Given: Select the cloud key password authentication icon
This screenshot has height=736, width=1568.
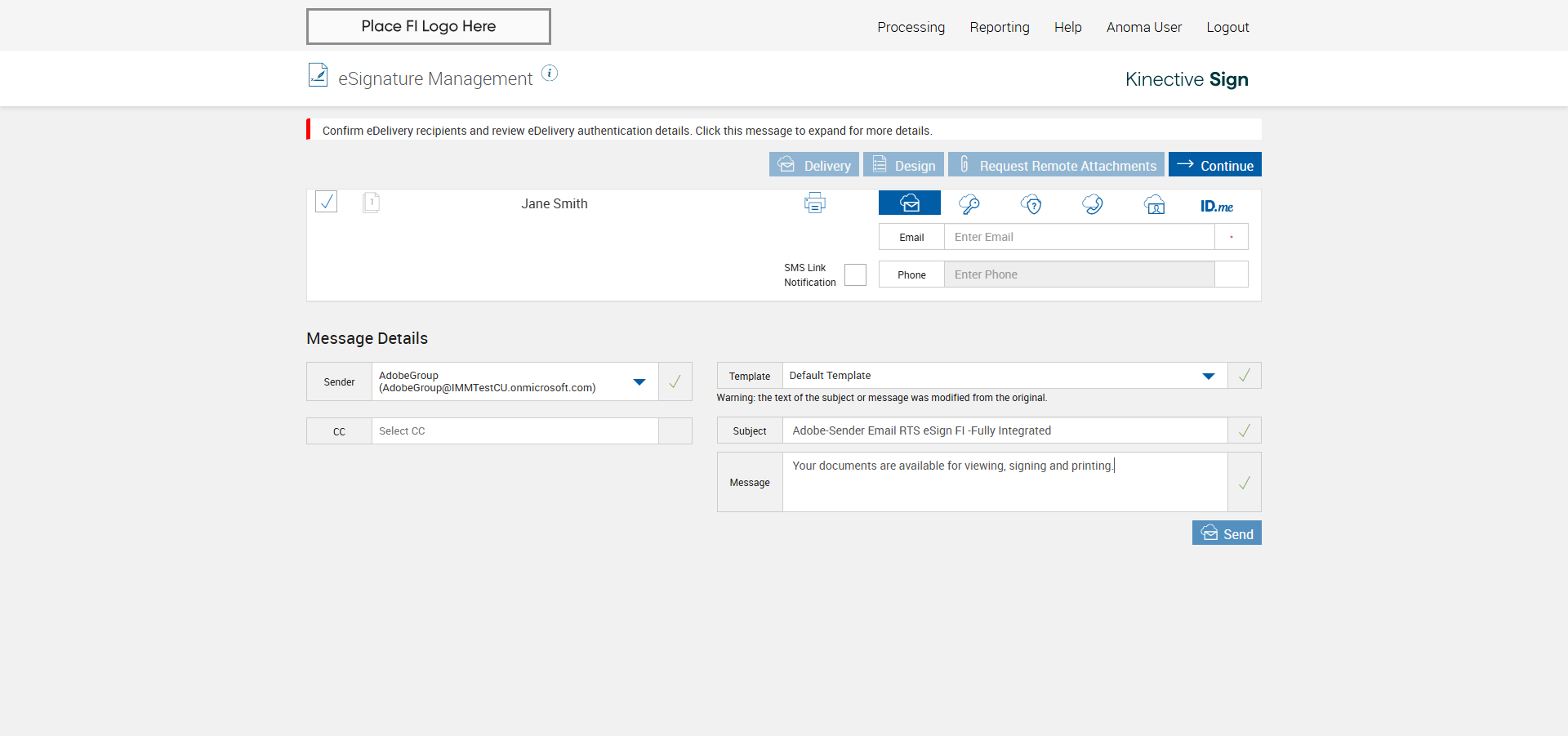Looking at the screenshot, I should pyautogui.click(x=969, y=204).
